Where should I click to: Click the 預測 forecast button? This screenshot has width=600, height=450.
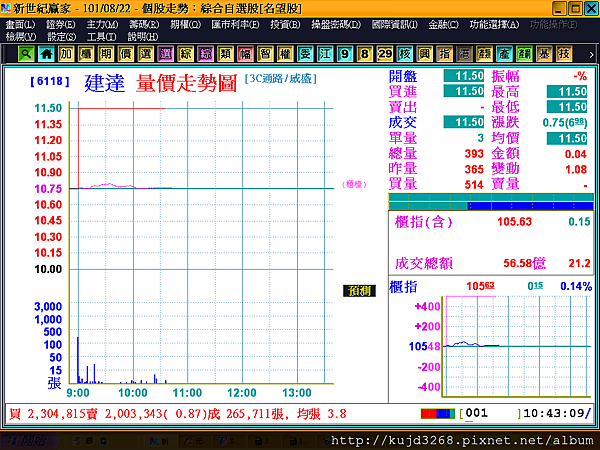tap(359, 291)
